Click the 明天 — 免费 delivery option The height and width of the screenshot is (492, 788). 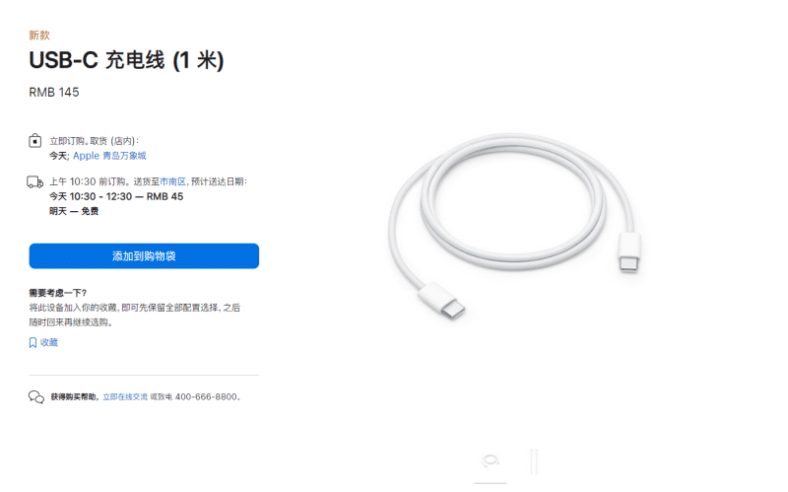(x=74, y=212)
